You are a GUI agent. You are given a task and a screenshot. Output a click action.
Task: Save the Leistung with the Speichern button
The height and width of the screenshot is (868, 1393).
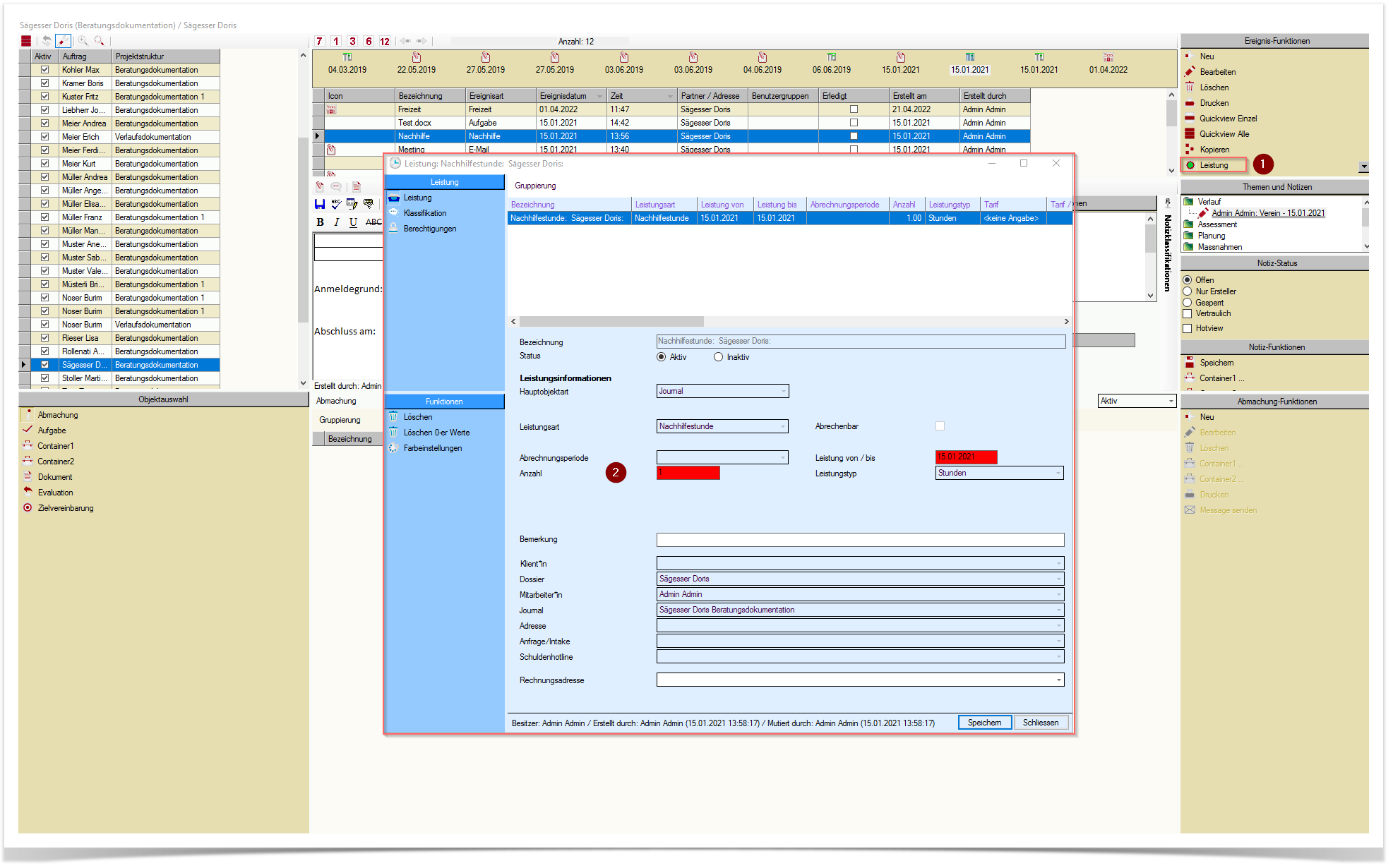[x=984, y=723]
